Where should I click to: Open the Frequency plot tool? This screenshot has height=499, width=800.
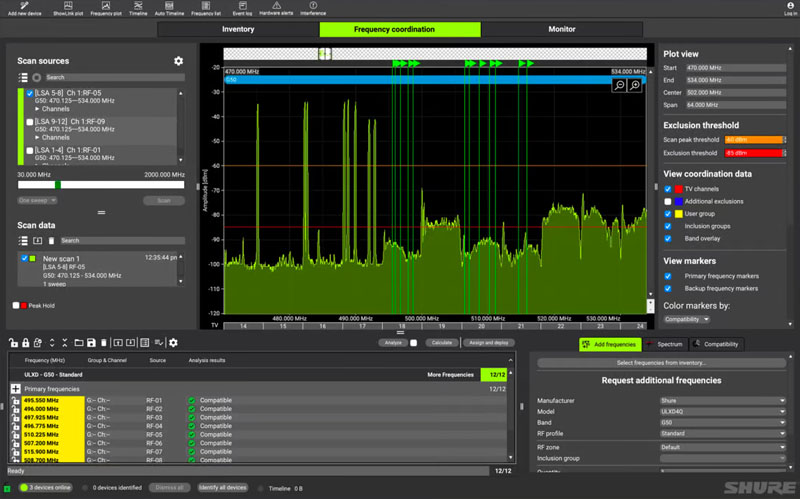105,8
